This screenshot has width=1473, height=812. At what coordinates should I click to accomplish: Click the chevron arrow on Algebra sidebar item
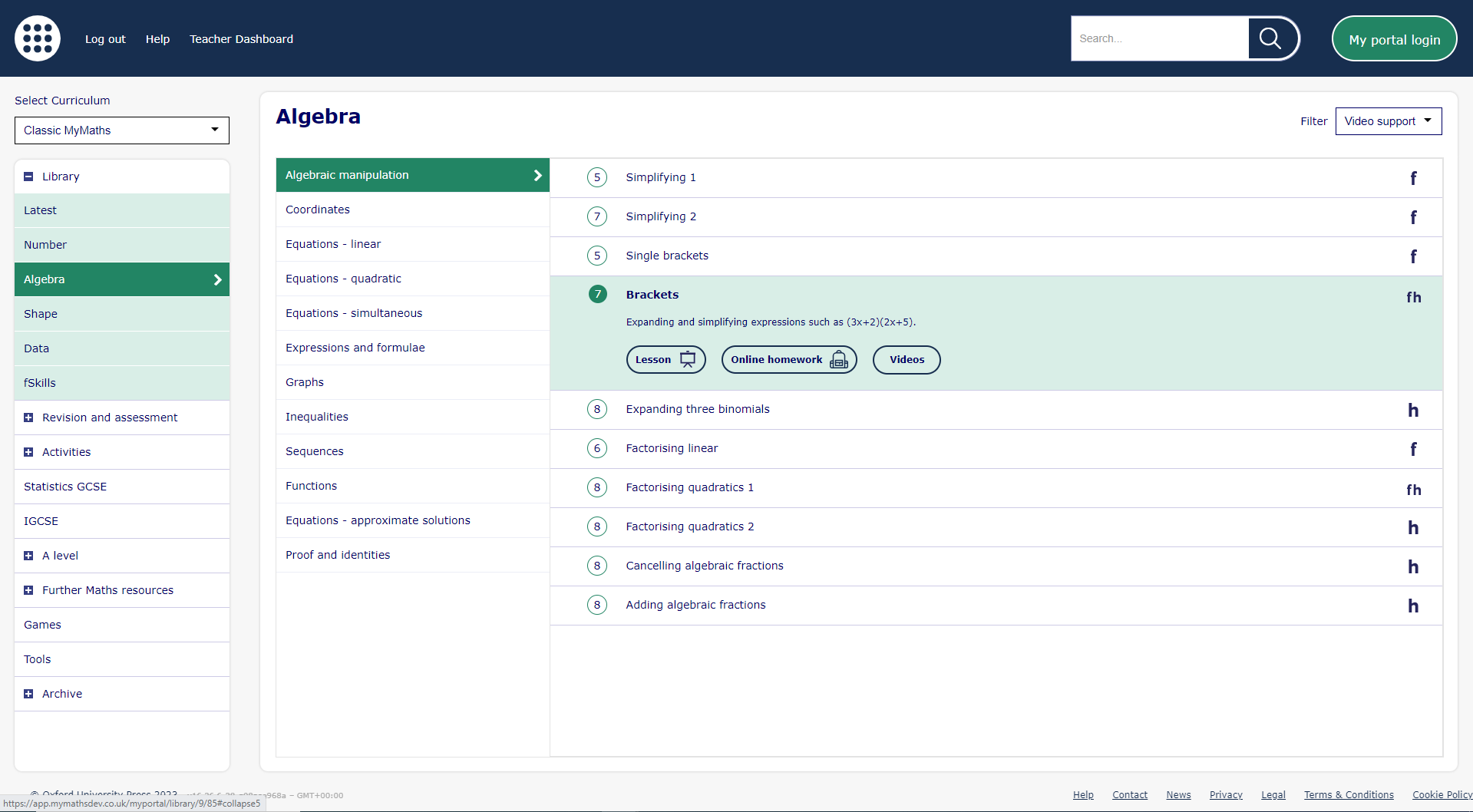coord(217,279)
